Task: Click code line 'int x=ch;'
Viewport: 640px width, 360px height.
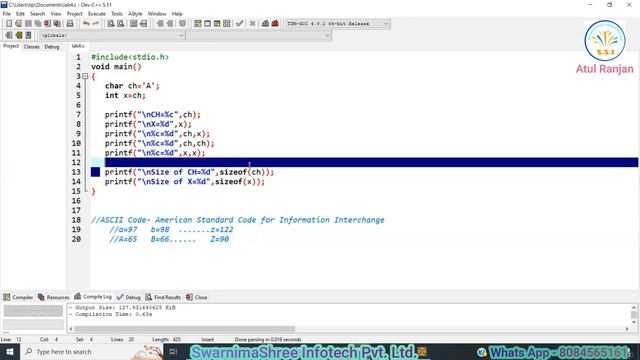Action: tap(125, 96)
